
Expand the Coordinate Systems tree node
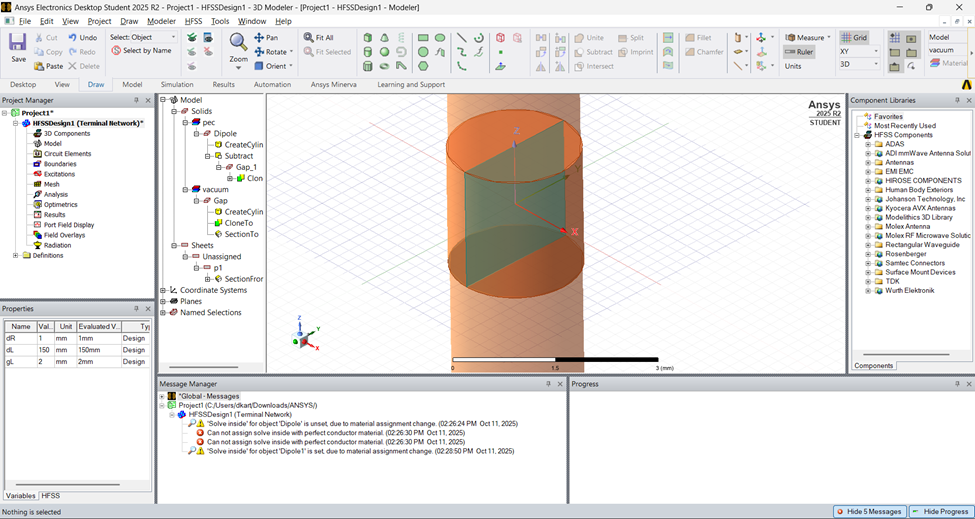[x=164, y=290]
